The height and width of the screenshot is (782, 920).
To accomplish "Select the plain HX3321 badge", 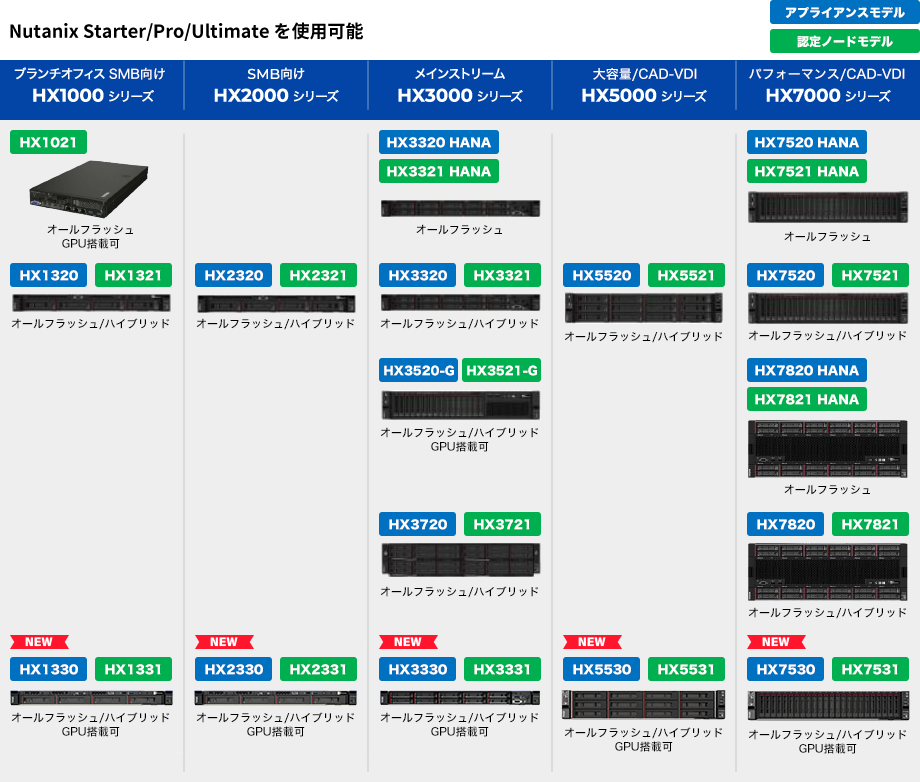I will click(x=502, y=275).
